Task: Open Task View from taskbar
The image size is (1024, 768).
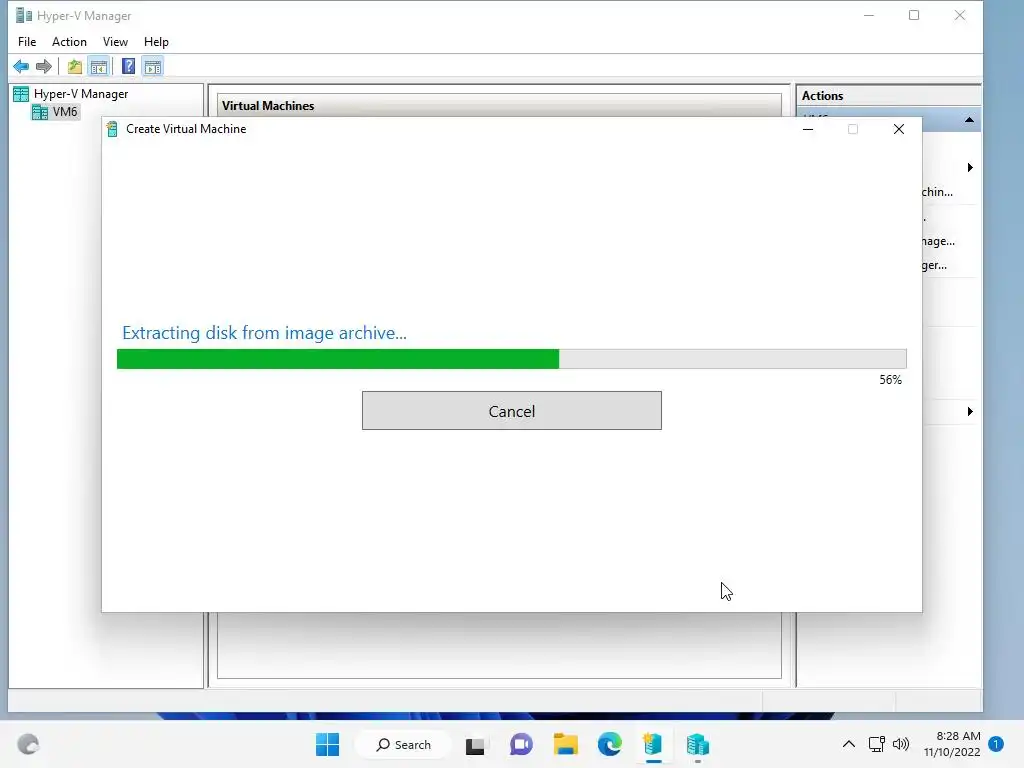Action: coord(475,744)
